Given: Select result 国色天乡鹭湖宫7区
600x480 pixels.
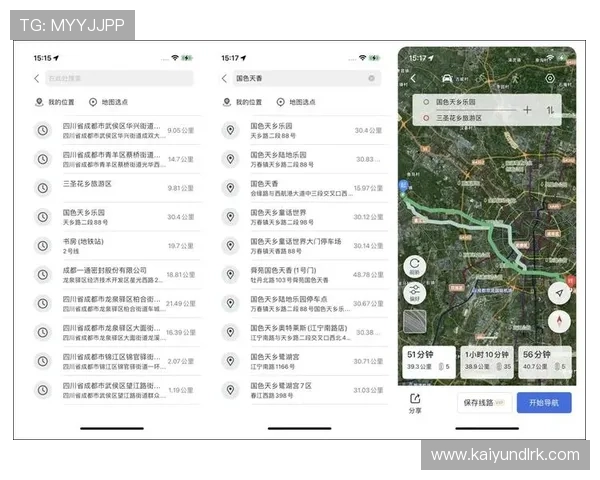Looking at the screenshot, I should [x=305, y=390].
